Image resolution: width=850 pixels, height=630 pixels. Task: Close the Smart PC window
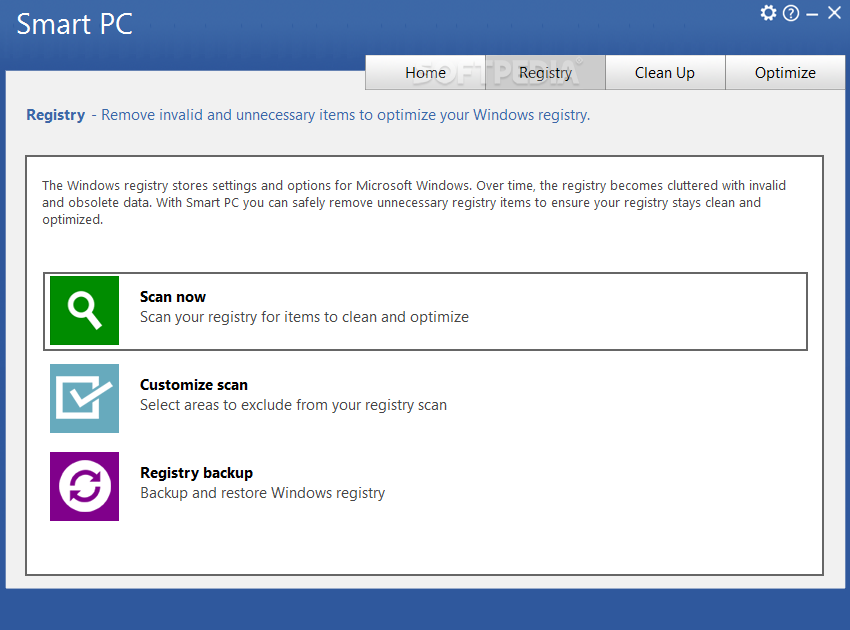834,12
